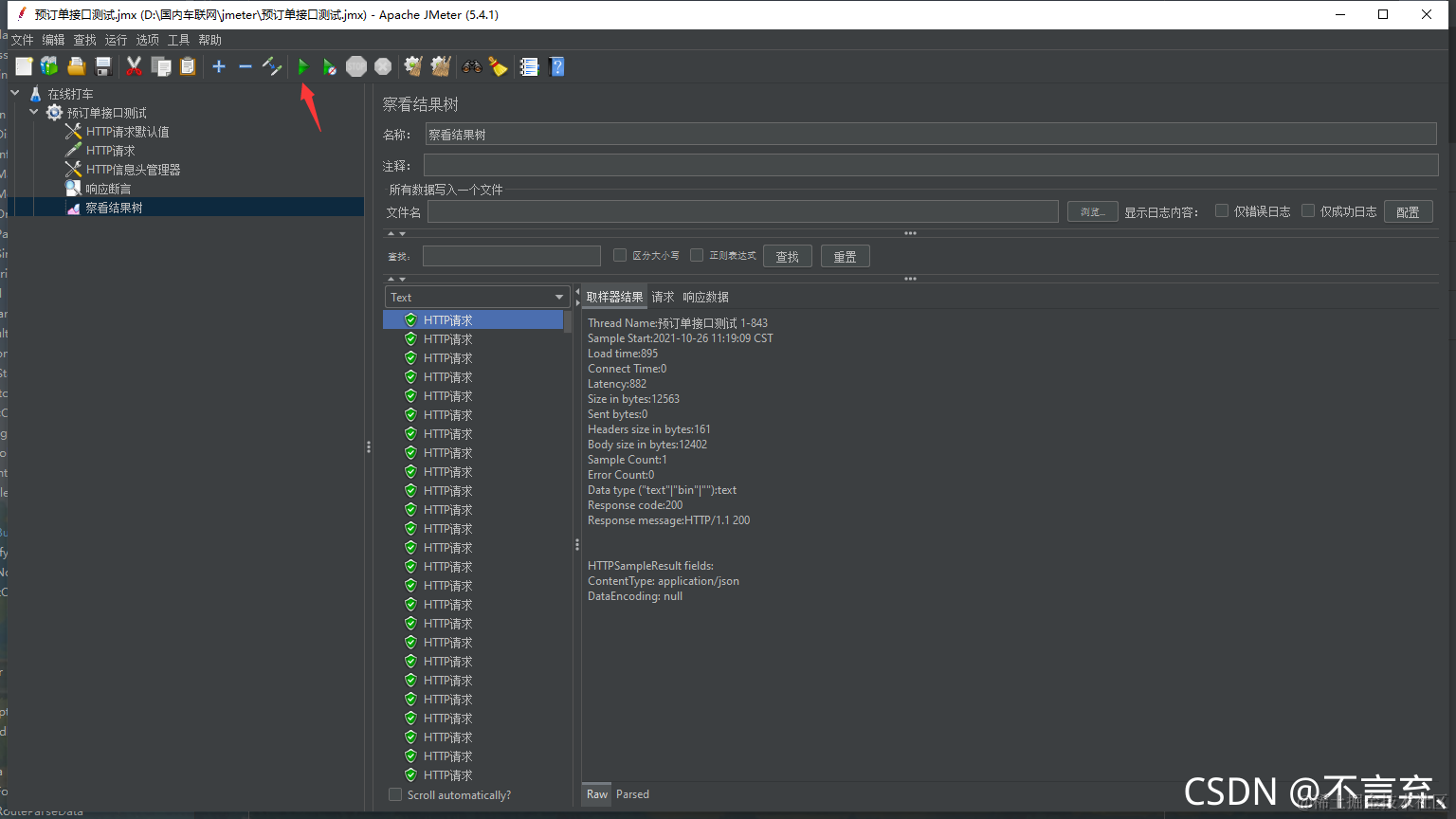The width and height of the screenshot is (1456, 819).
Task: Collapse the 预订单接口测试 thread group node
Action: pyautogui.click(x=34, y=112)
